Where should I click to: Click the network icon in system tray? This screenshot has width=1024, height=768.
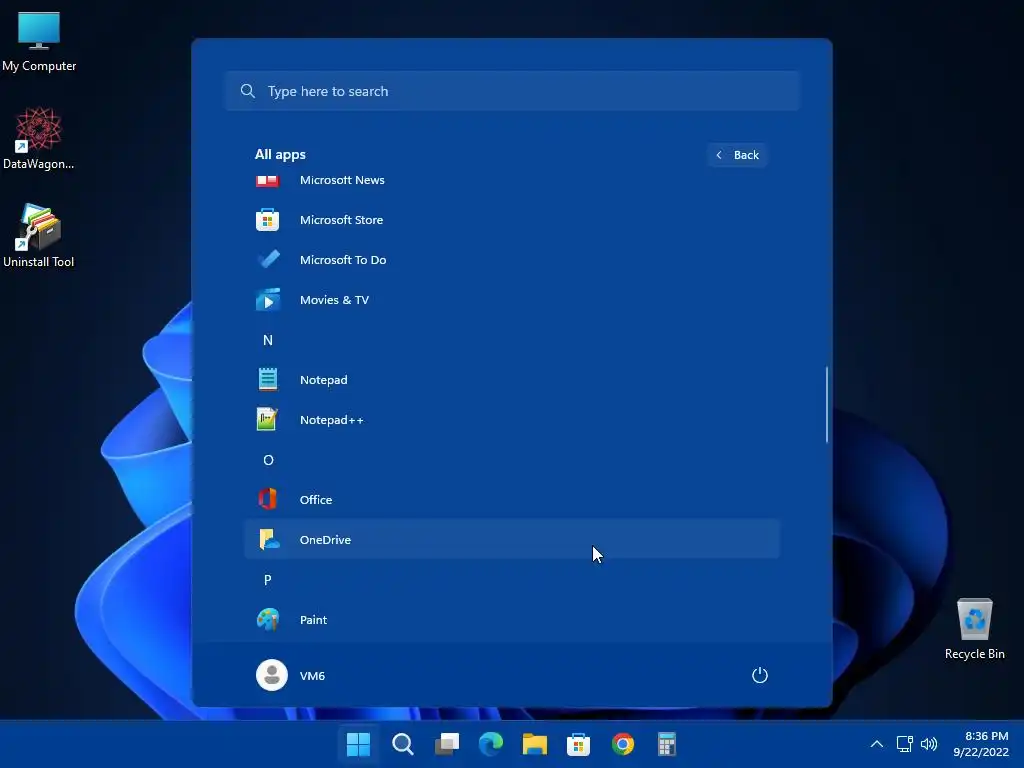click(x=904, y=744)
